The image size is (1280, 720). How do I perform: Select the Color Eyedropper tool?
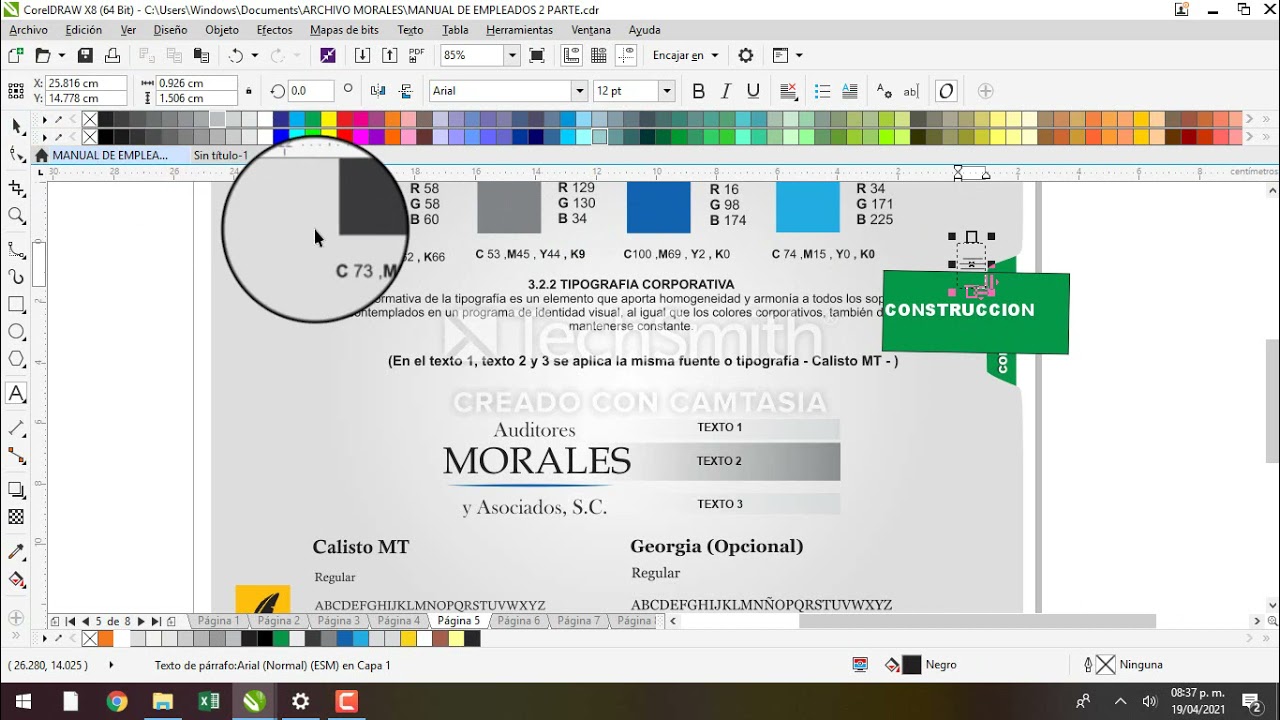coord(16,552)
